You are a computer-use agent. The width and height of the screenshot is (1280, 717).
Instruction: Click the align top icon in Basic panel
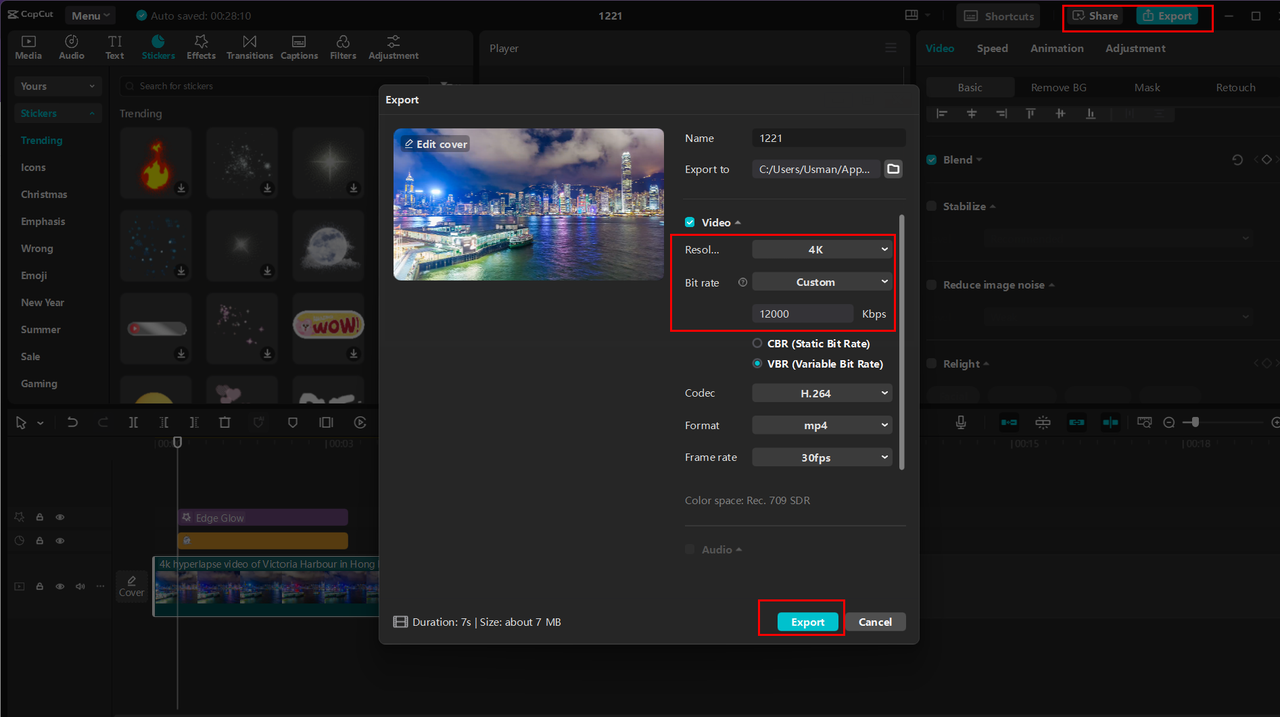tap(1031, 114)
